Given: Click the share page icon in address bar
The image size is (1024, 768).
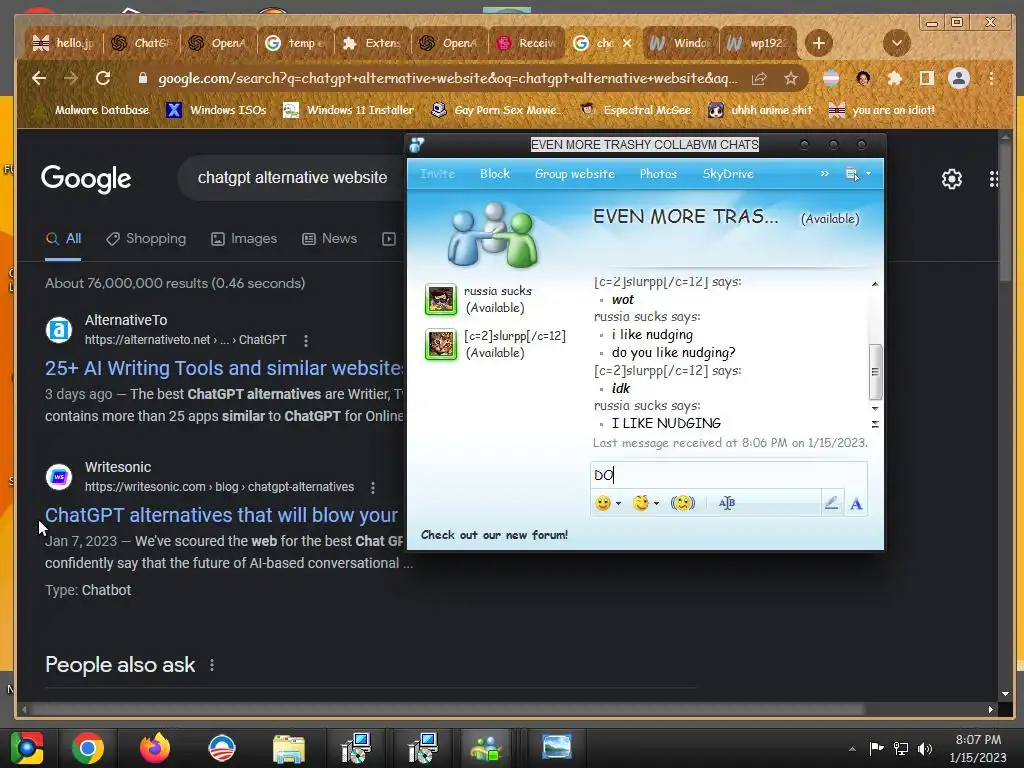Looking at the screenshot, I should pos(759,78).
